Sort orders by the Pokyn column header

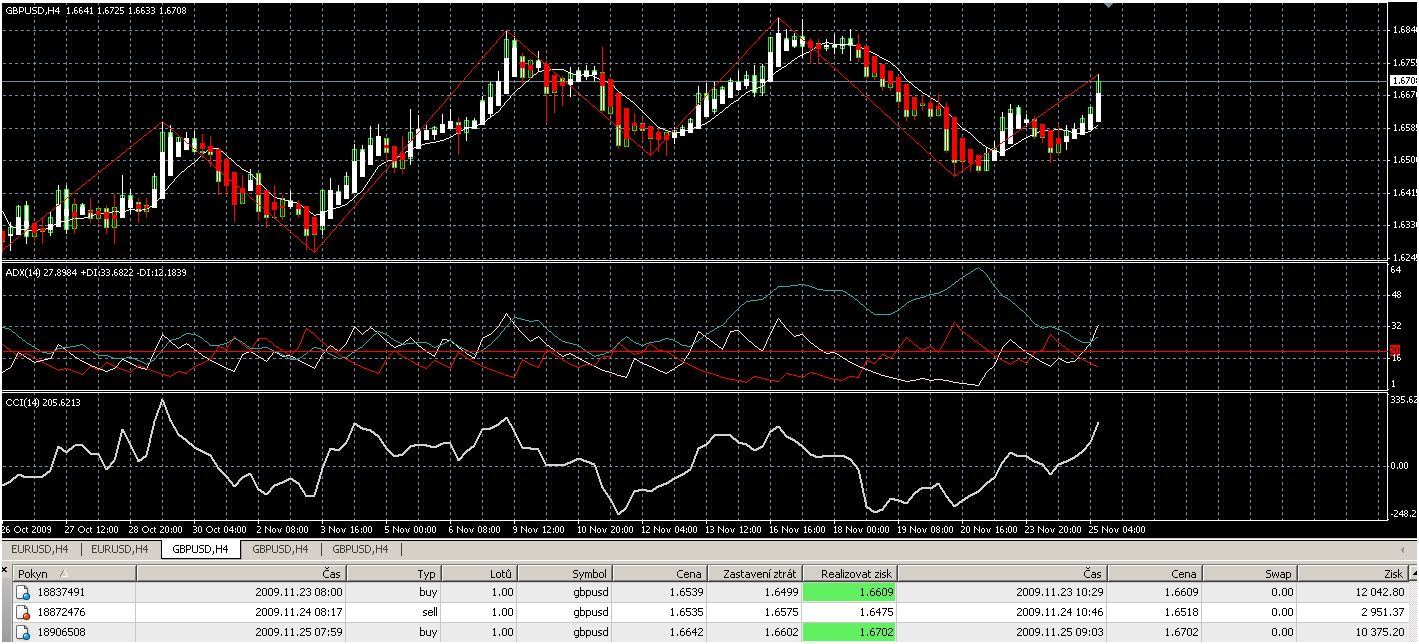point(73,574)
